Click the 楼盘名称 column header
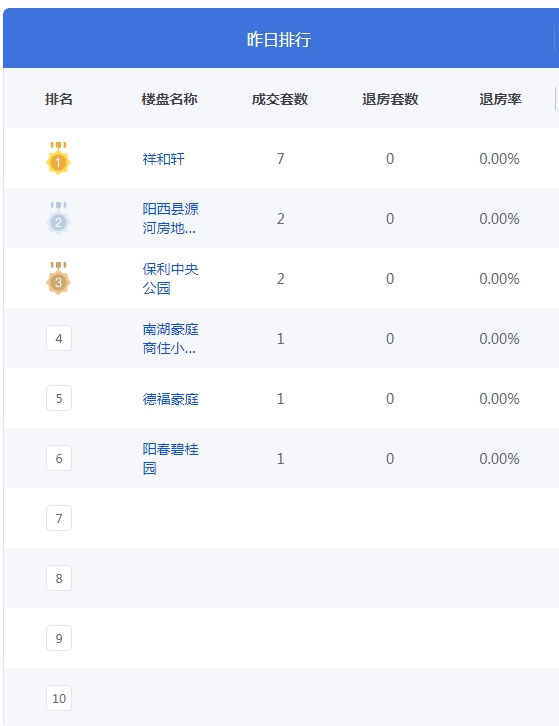This screenshot has height=726, width=559. point(170,99)
